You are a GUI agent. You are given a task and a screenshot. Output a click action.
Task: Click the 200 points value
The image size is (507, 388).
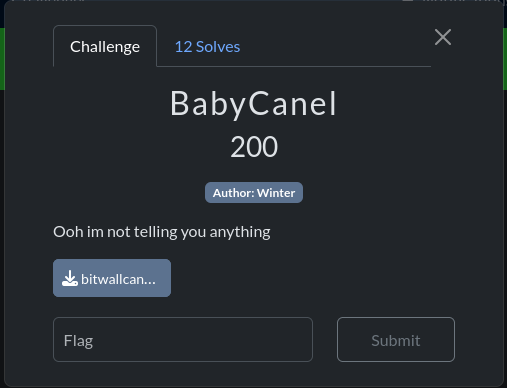click(254, 147)
